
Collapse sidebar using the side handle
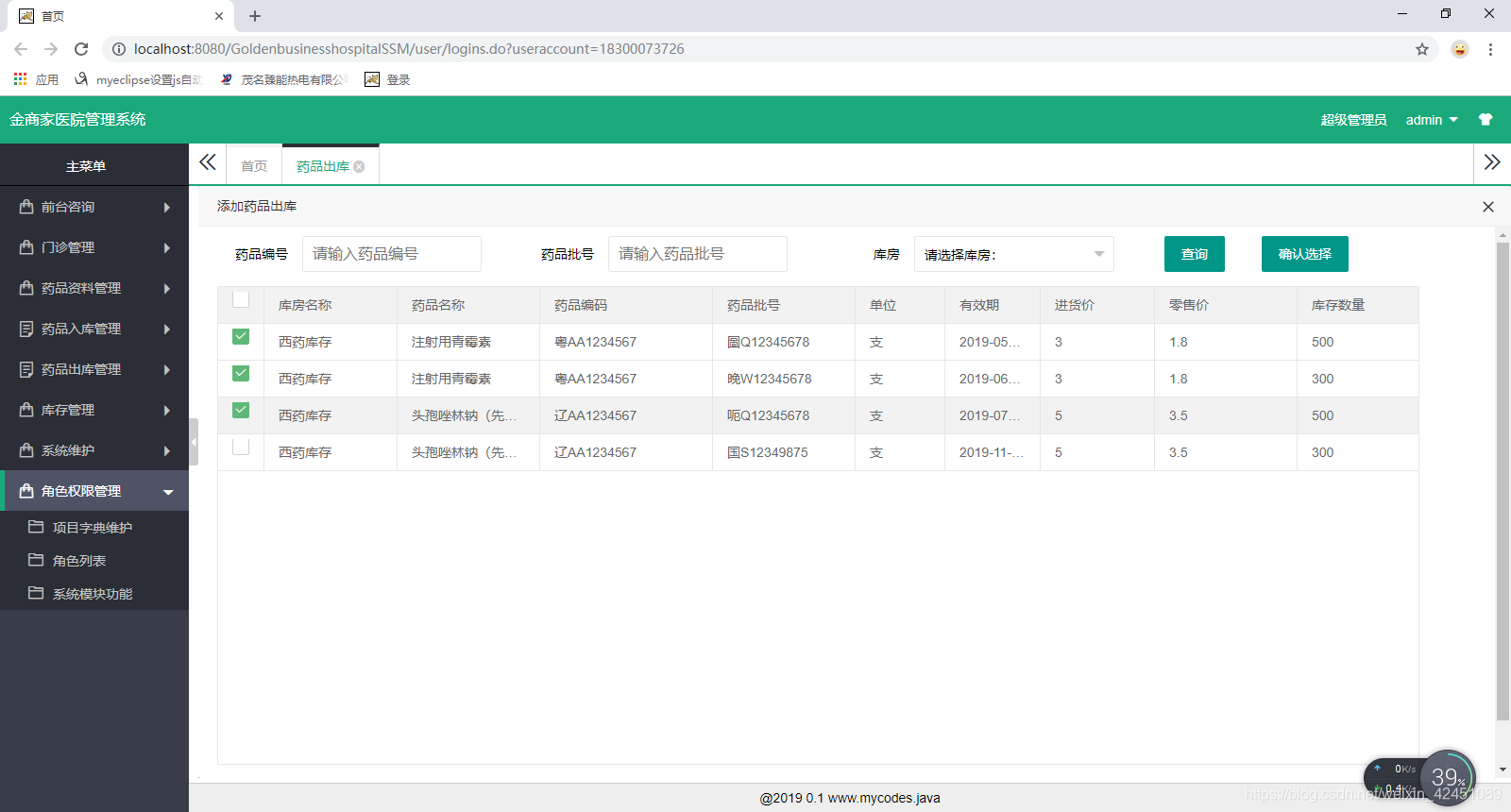(x=194, y=441)
